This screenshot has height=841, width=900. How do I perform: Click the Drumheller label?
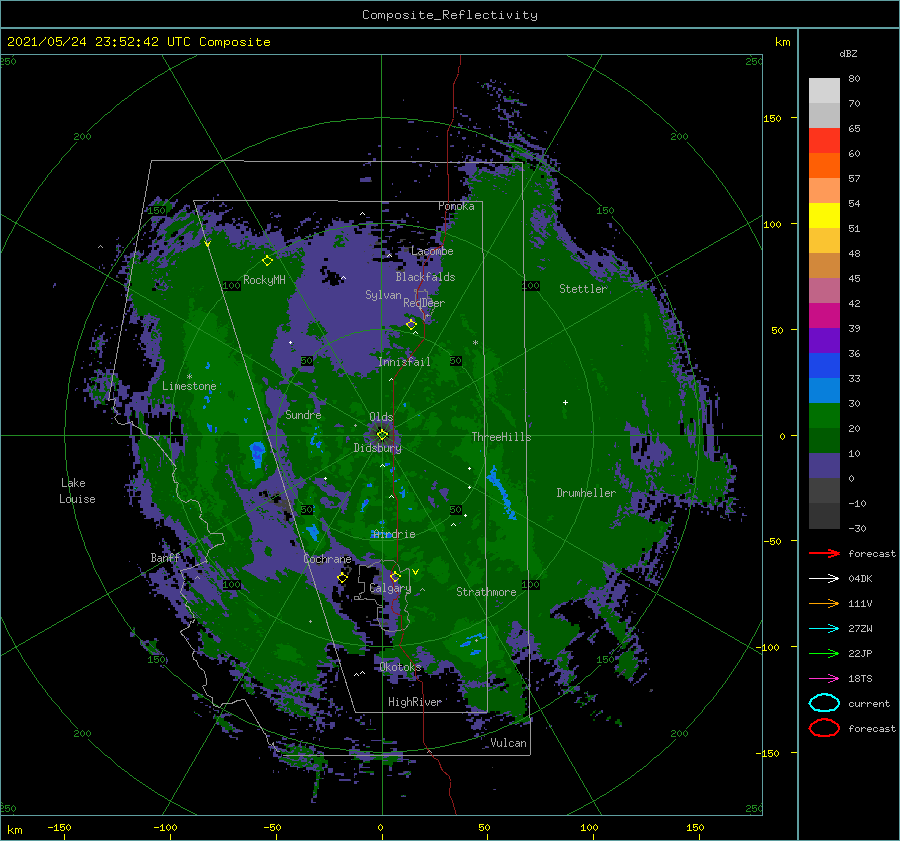pyautogui.click(x=586, y=493)
